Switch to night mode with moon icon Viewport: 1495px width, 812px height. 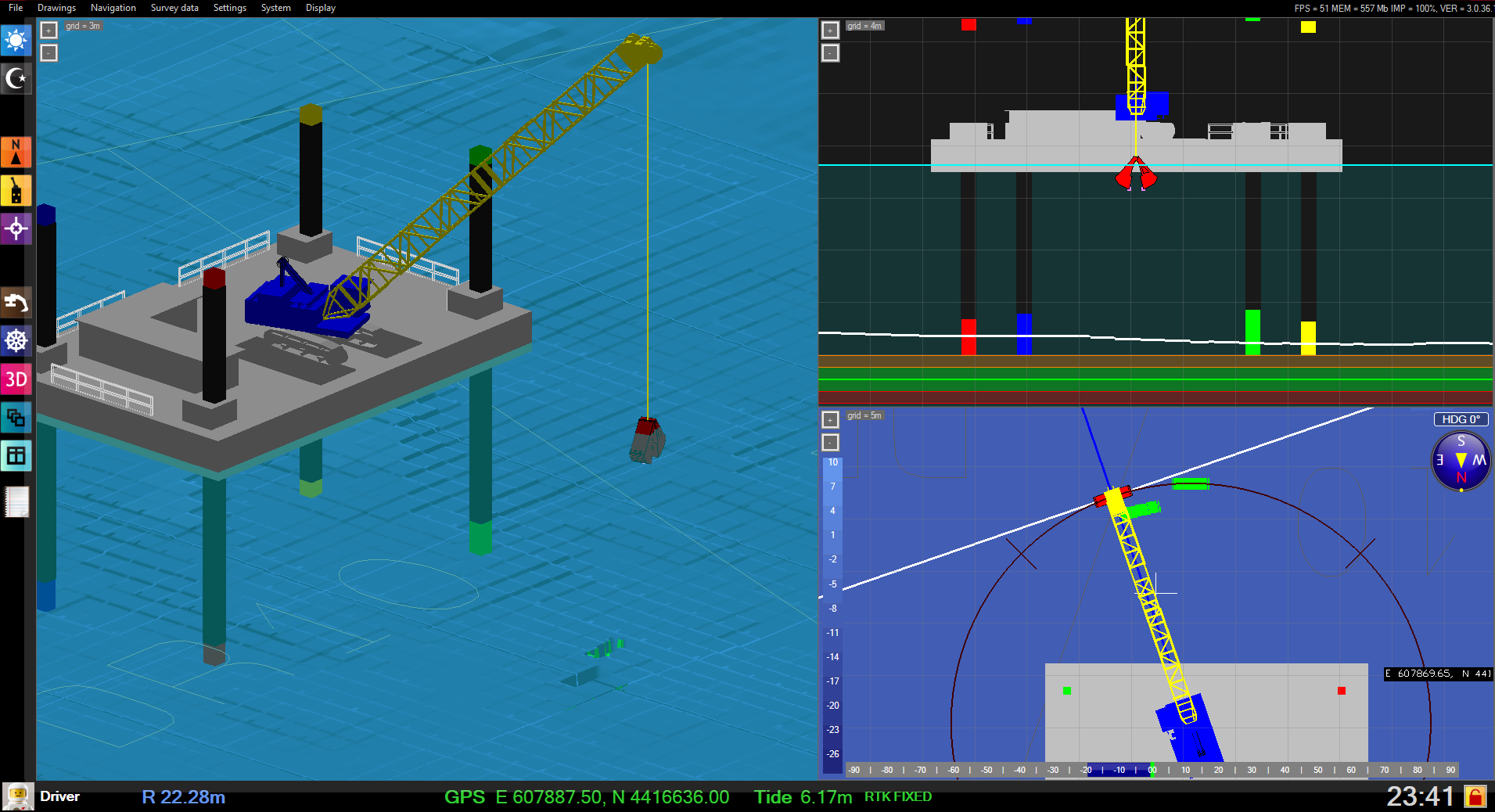pyautogui.click(x=16, y=78)
